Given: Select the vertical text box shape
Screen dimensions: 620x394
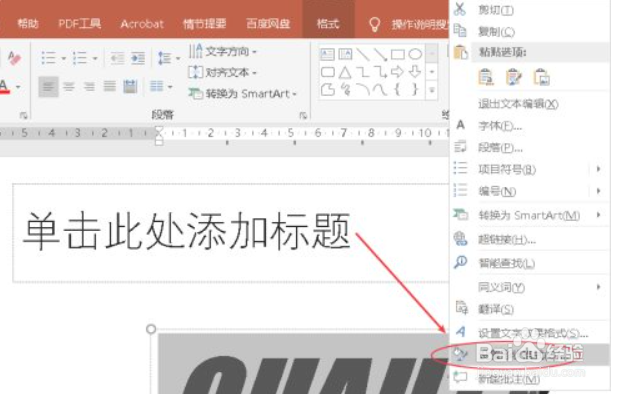Looking at the screenshot, I should (x=345, y=54).
